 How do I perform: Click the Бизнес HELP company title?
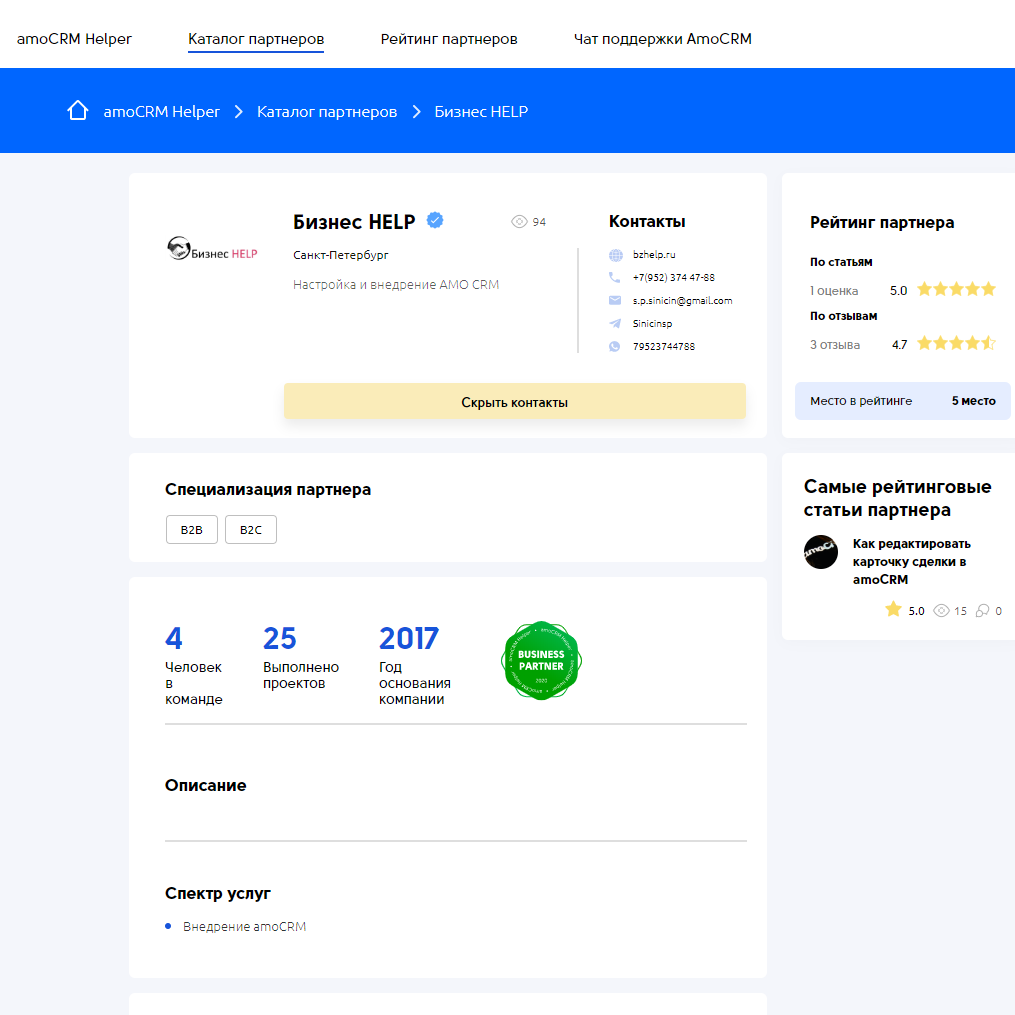click(354, 222)
